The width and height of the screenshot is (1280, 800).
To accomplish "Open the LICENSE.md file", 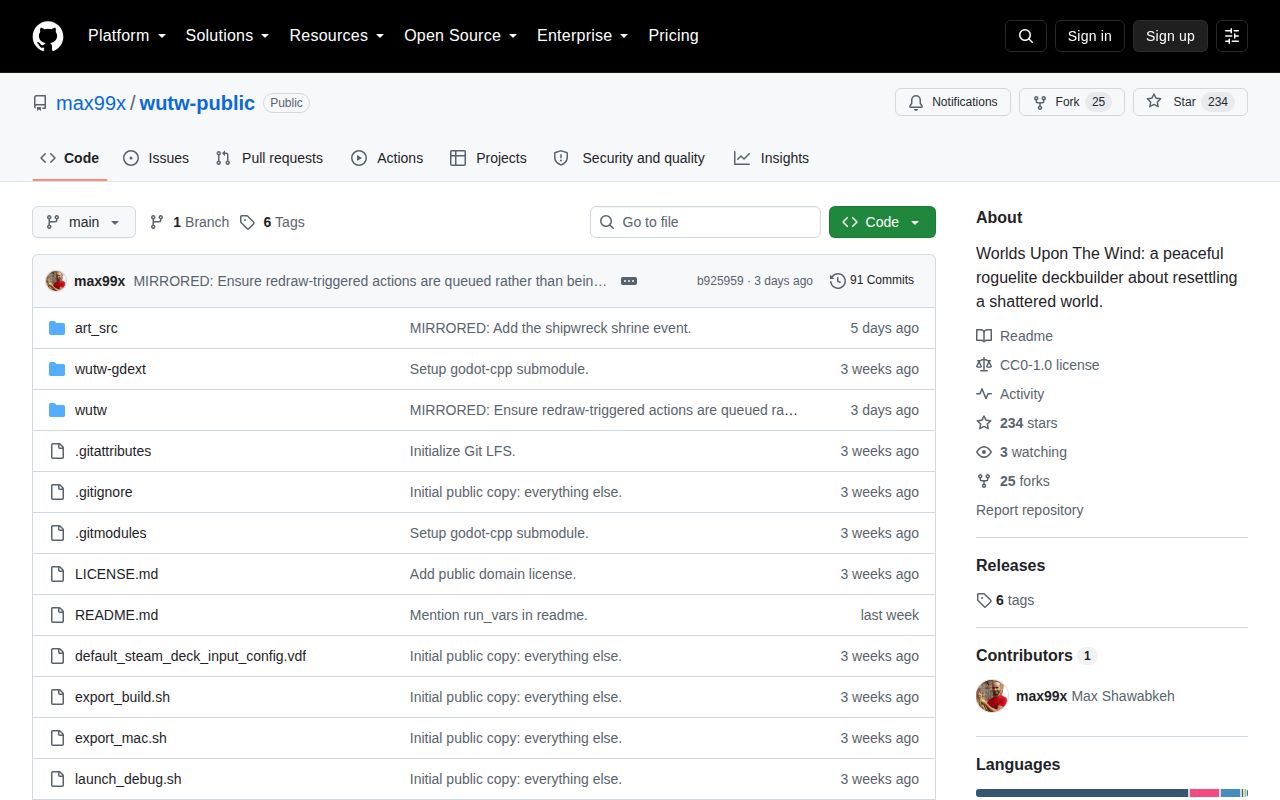I will 116,574.
